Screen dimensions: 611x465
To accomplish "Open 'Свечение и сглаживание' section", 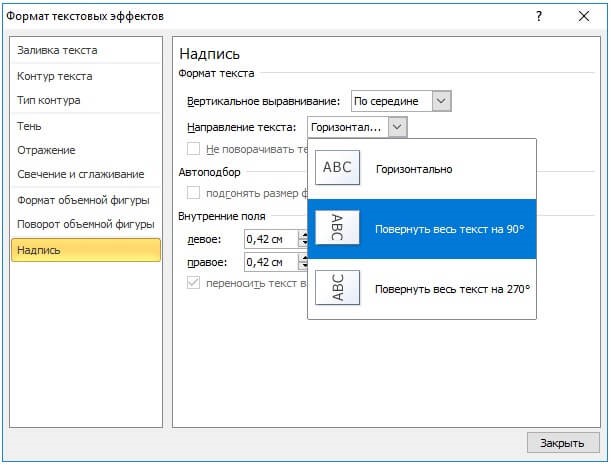I will click(80, 174).
